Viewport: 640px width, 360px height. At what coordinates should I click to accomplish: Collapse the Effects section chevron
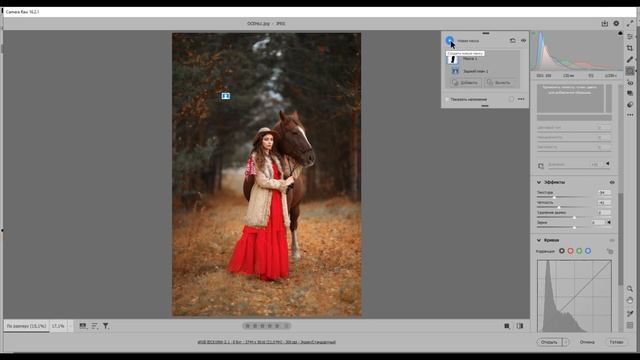tap(539, 182)
